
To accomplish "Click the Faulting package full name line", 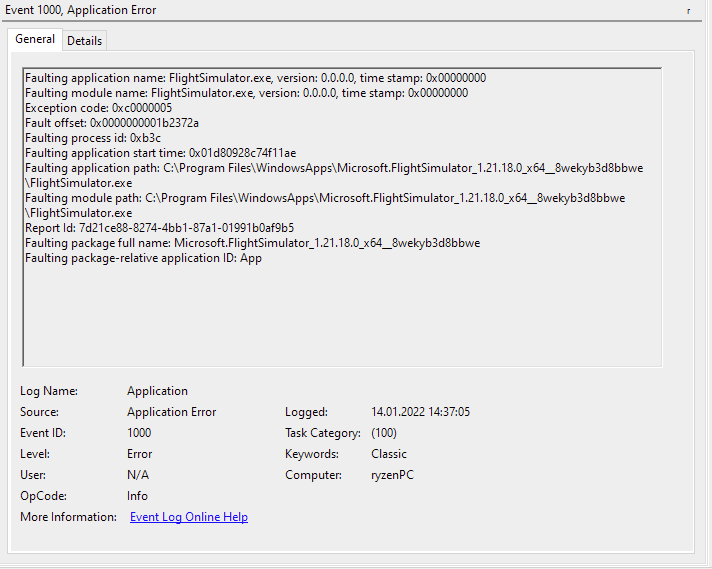I will click(252, 243).
